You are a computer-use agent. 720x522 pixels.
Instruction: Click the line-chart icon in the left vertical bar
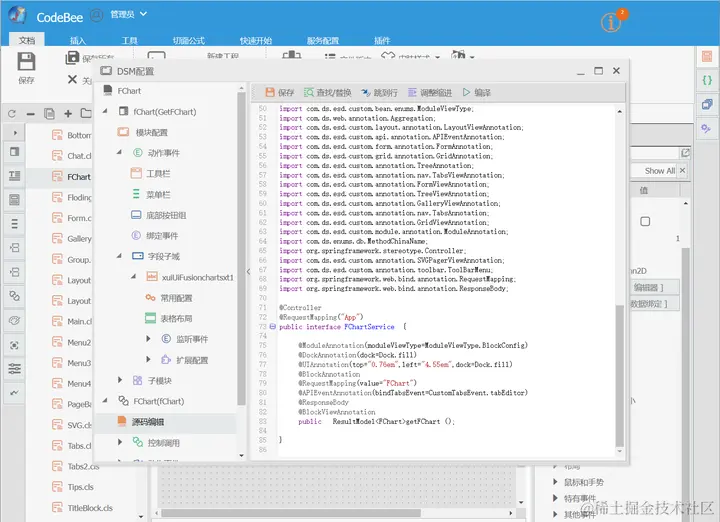[x=14, y=393]
